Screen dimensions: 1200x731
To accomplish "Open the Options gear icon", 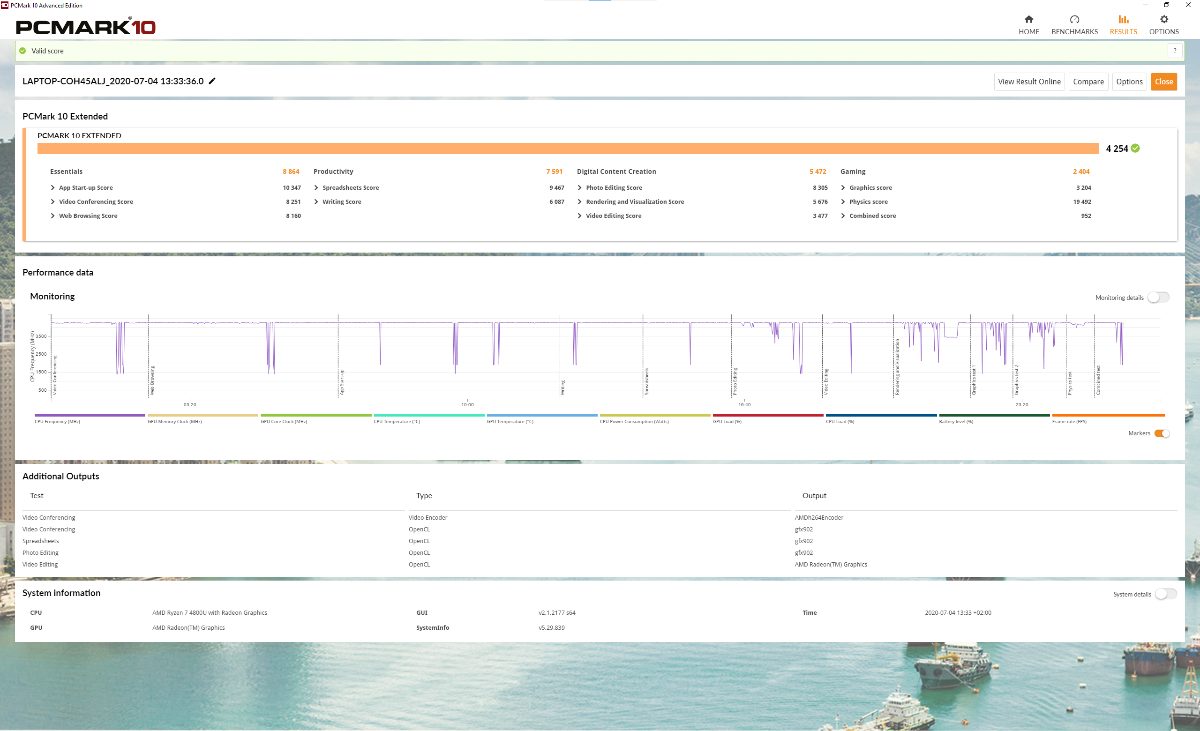I will (1164, 19).
